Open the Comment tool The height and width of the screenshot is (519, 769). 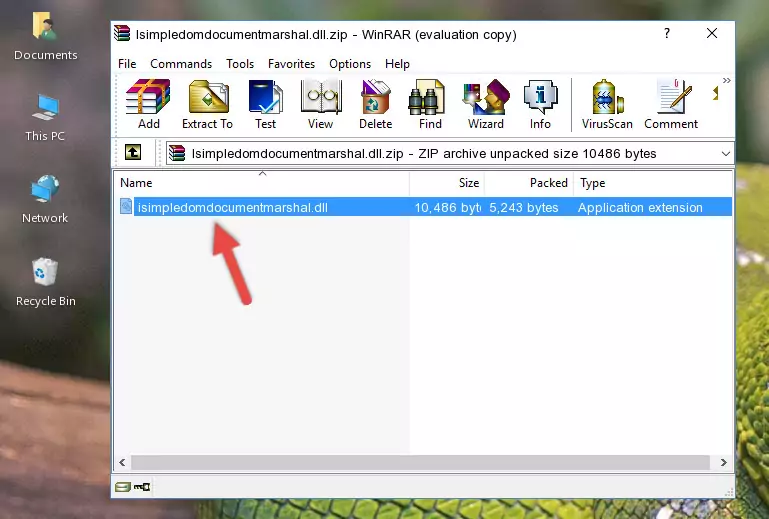pos(671,104)
